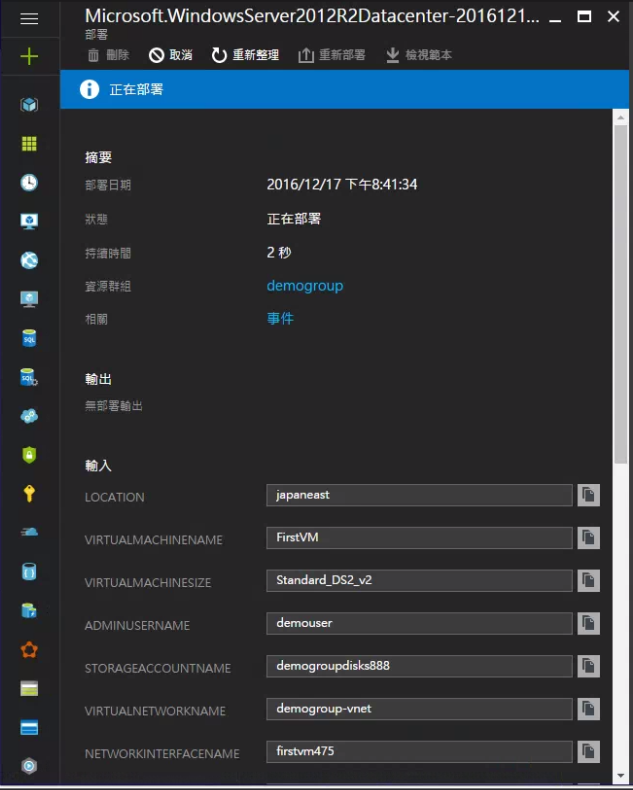Viewport: 633px width, 790px height.
Task: Click the Standard_DS2_v2 size field
Action: click(x=419, y=580)
